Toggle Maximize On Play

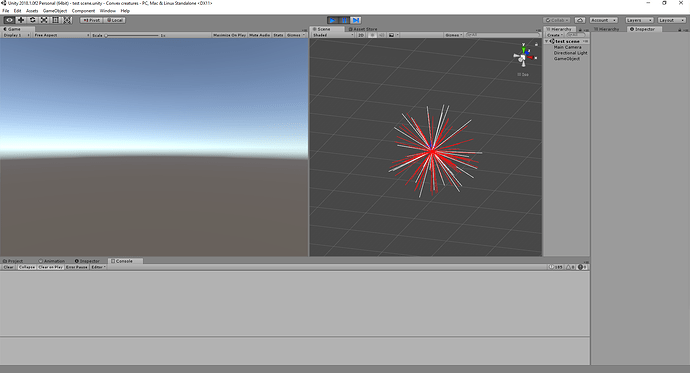(x=229, y=35)
